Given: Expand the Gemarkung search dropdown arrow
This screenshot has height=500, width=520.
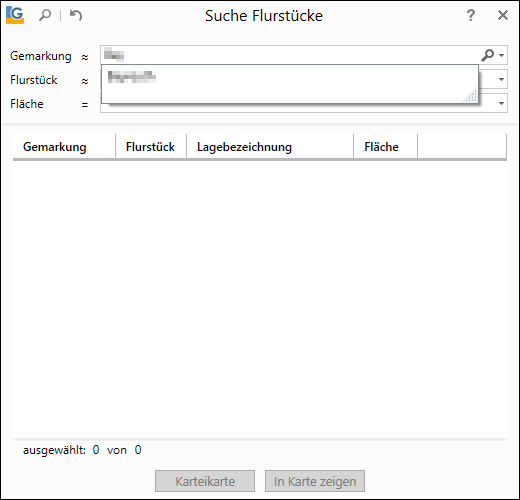Looking at the screenshot, I should [502, 55].
